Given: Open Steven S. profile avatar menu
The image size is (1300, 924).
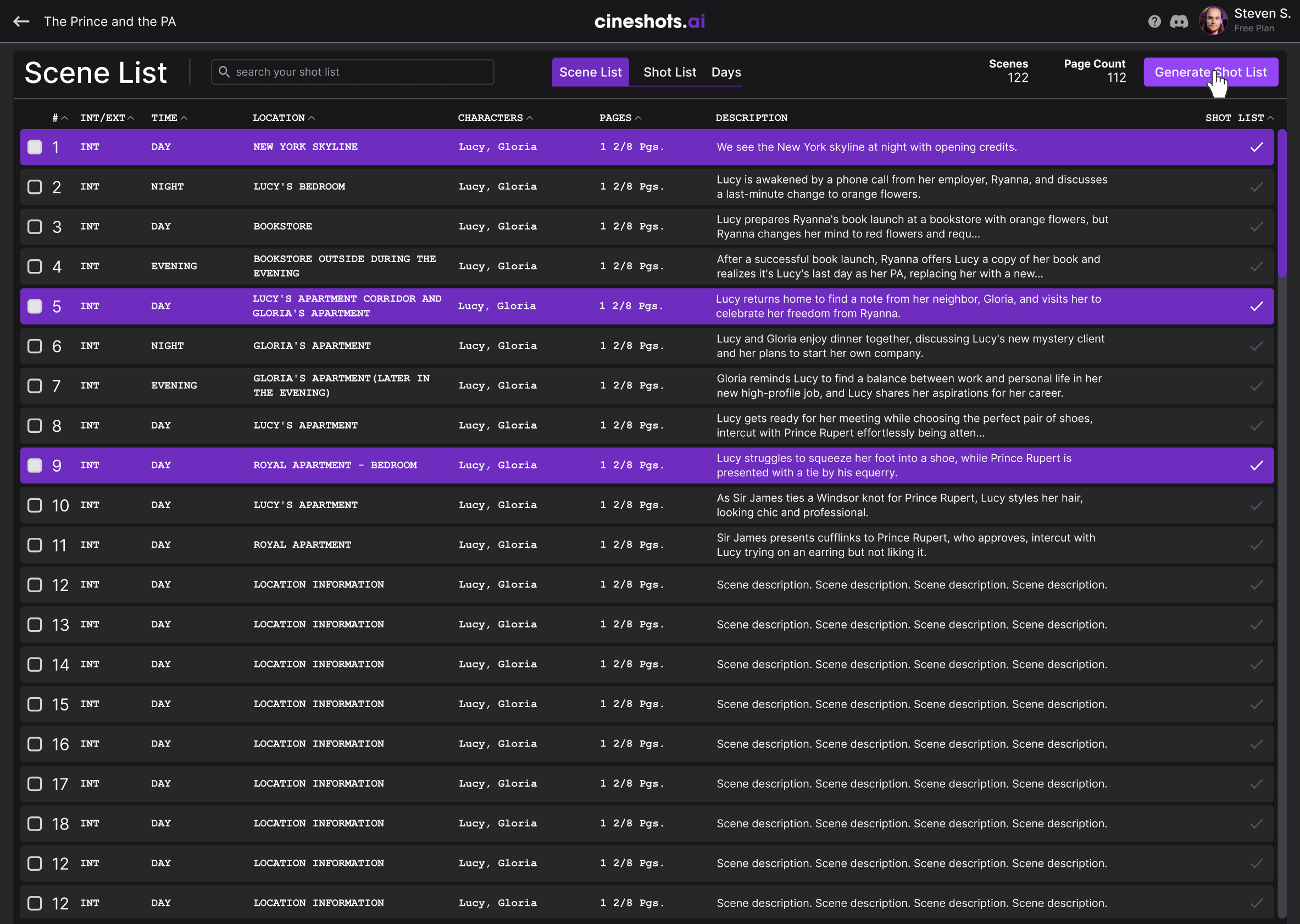Looking at the screenshot, I should [1213, 20].
